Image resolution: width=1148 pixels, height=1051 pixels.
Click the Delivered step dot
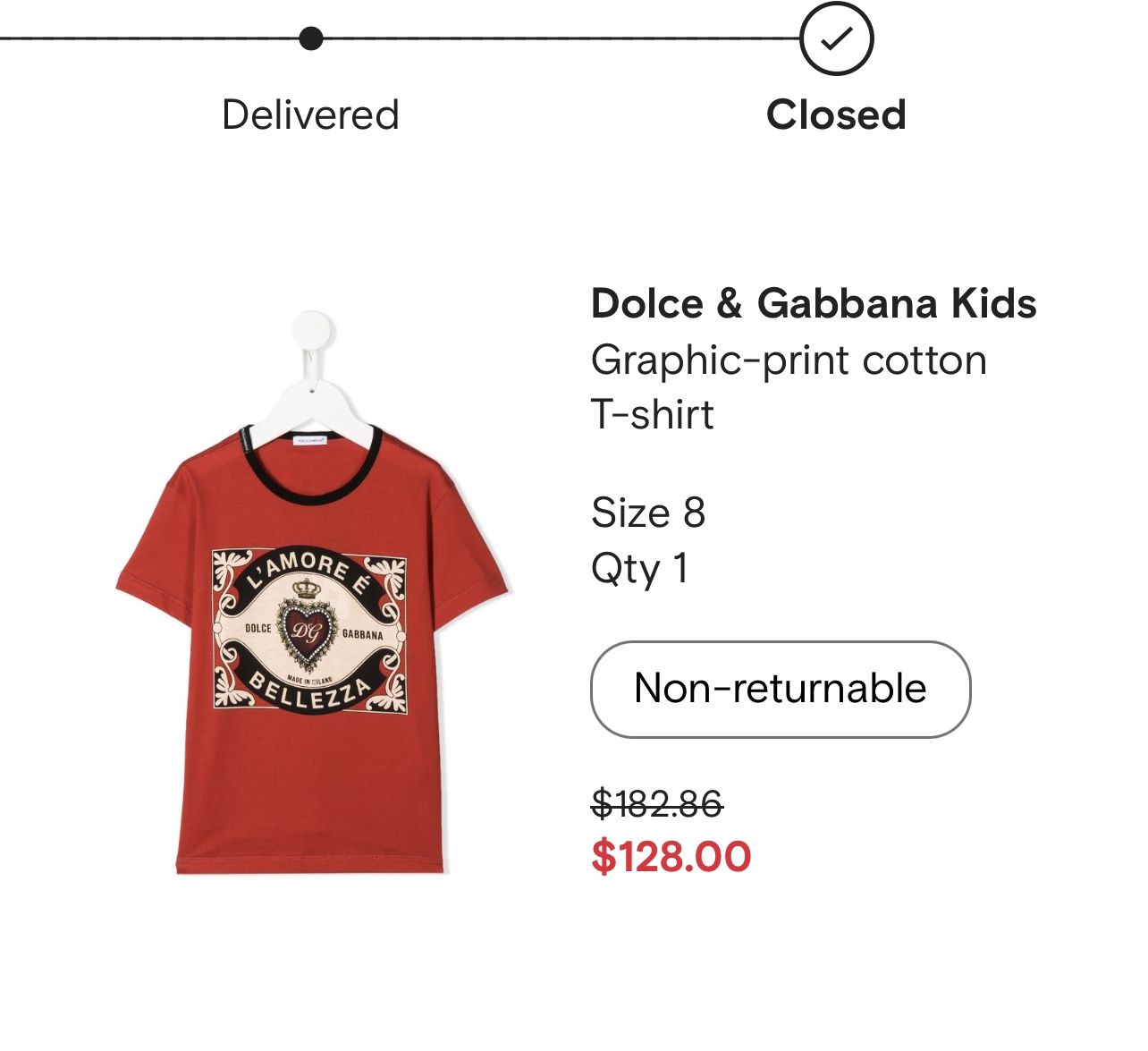310,39
